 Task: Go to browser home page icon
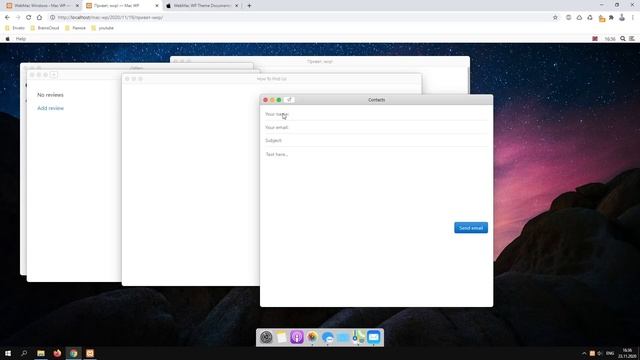click(39, 18)
